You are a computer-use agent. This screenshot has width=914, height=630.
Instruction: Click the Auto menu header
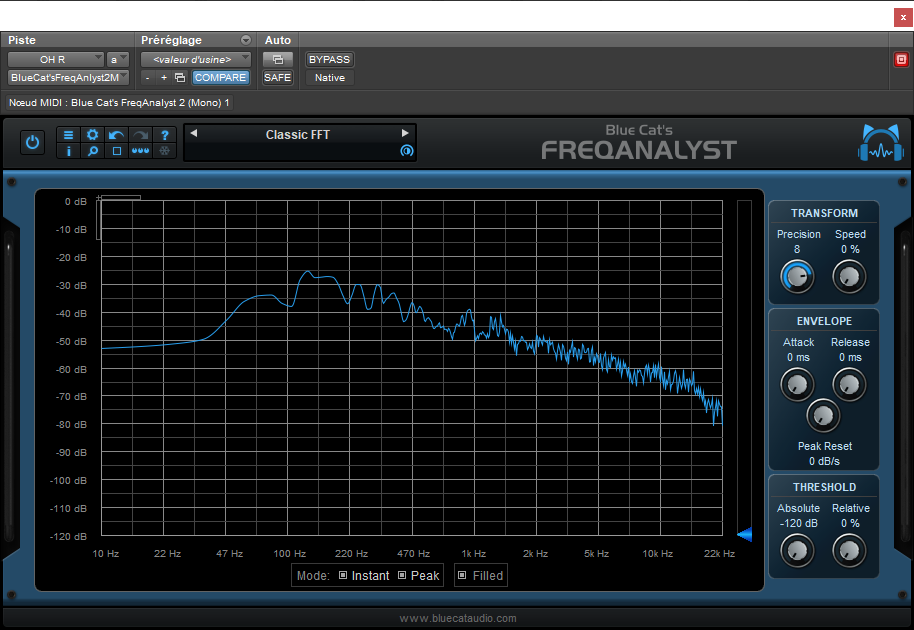278,40
